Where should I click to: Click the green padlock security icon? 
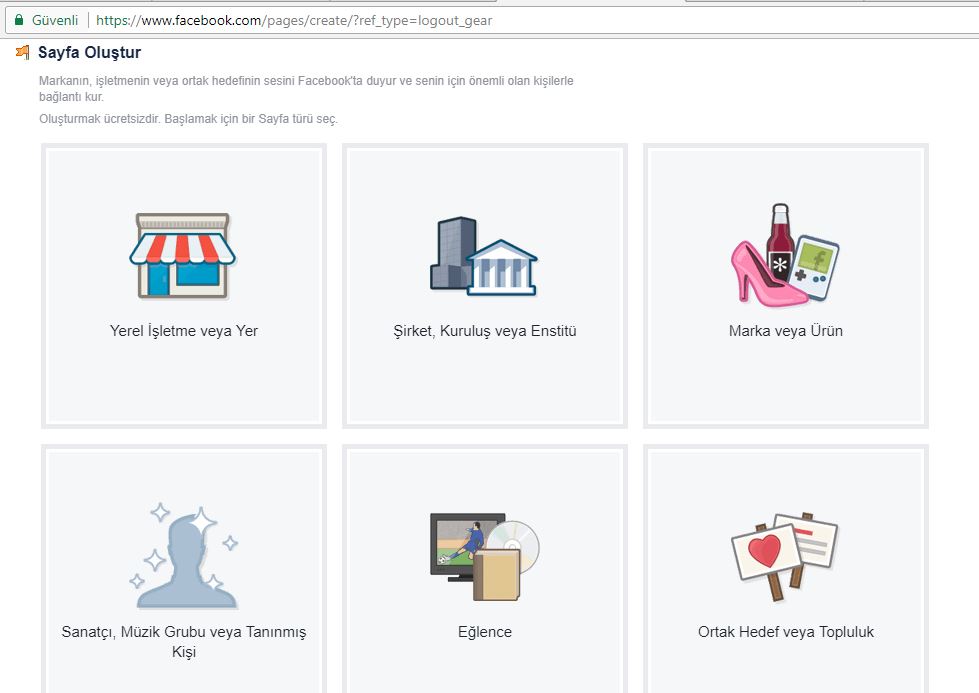click(x=19, y=20)
